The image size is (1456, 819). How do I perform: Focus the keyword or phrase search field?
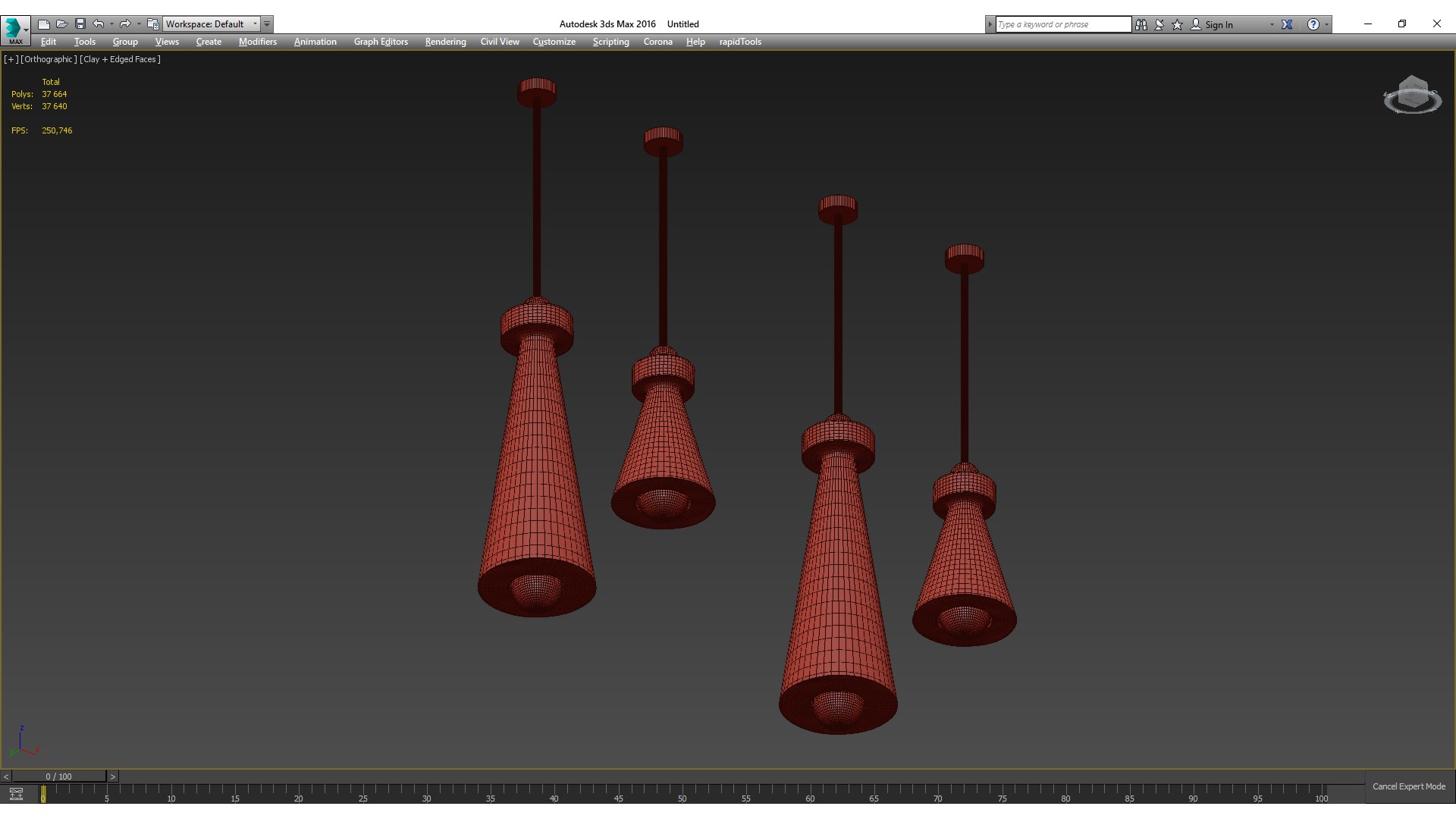(1063, 24)
